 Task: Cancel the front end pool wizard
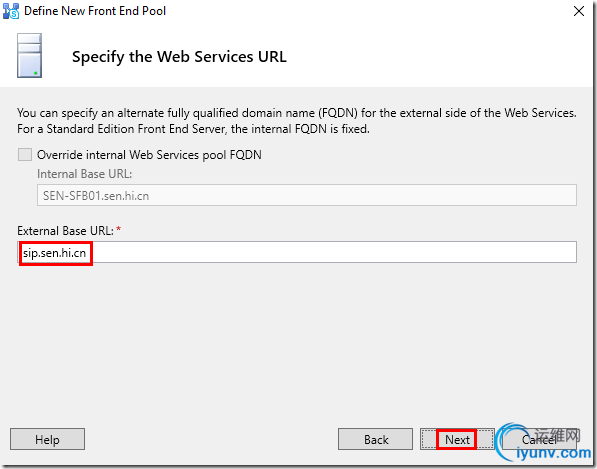[539, 439]
